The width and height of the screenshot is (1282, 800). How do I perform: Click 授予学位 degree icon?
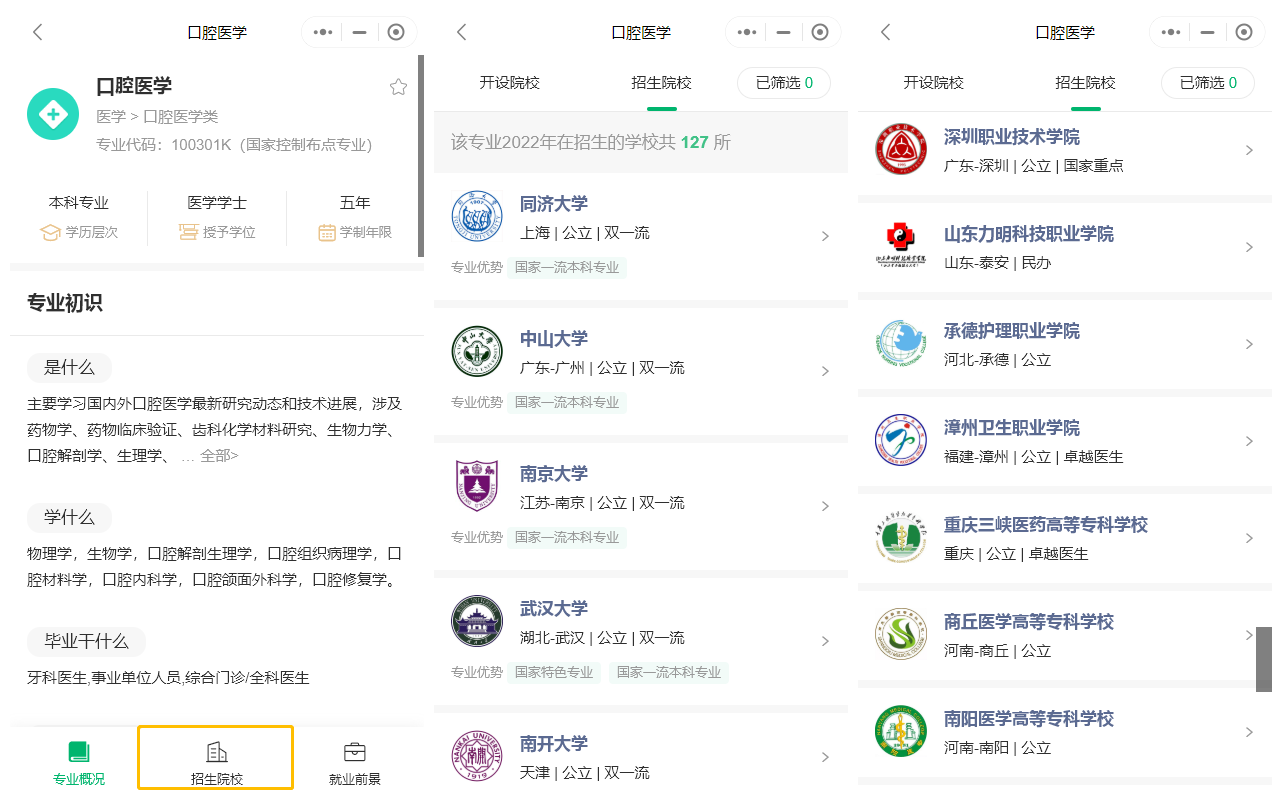[x=188, y=233]
